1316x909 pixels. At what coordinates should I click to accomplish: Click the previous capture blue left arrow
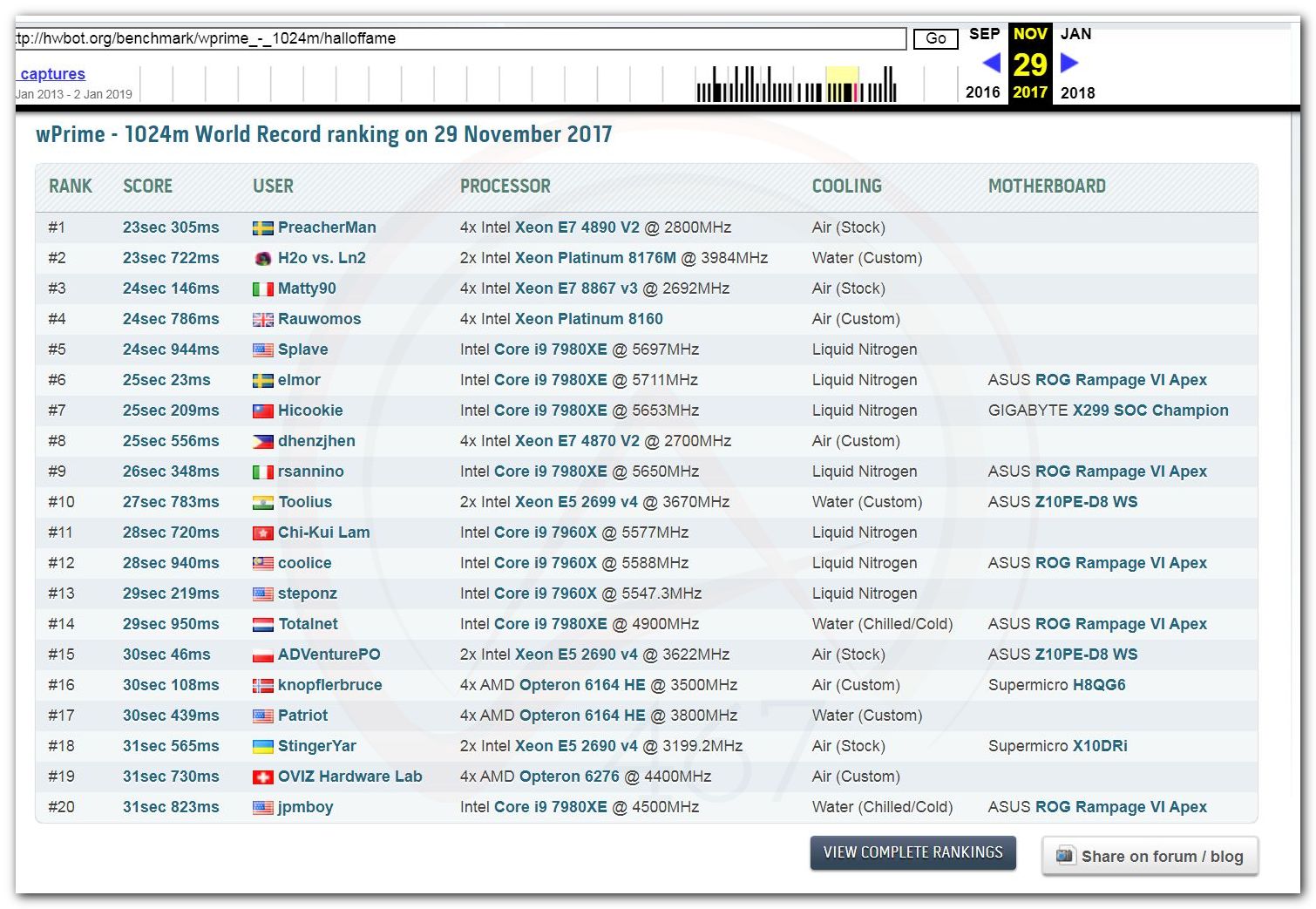pyautogui.click(x=991, y=63)
